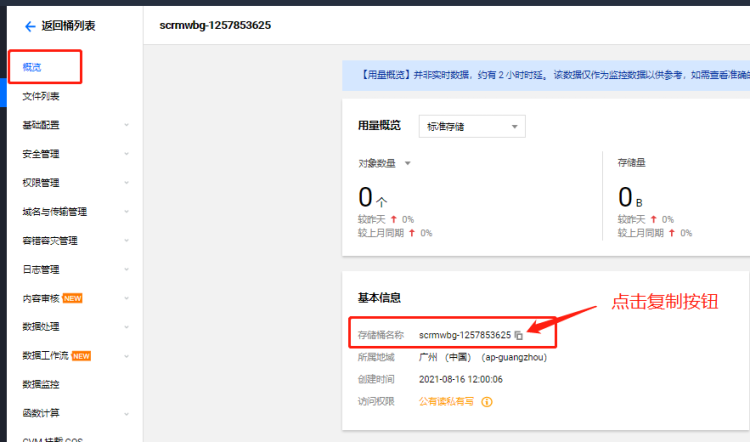Click the back arrow to bucket list
The width and height of the screenshot is (750, 442).
point(29,26)
